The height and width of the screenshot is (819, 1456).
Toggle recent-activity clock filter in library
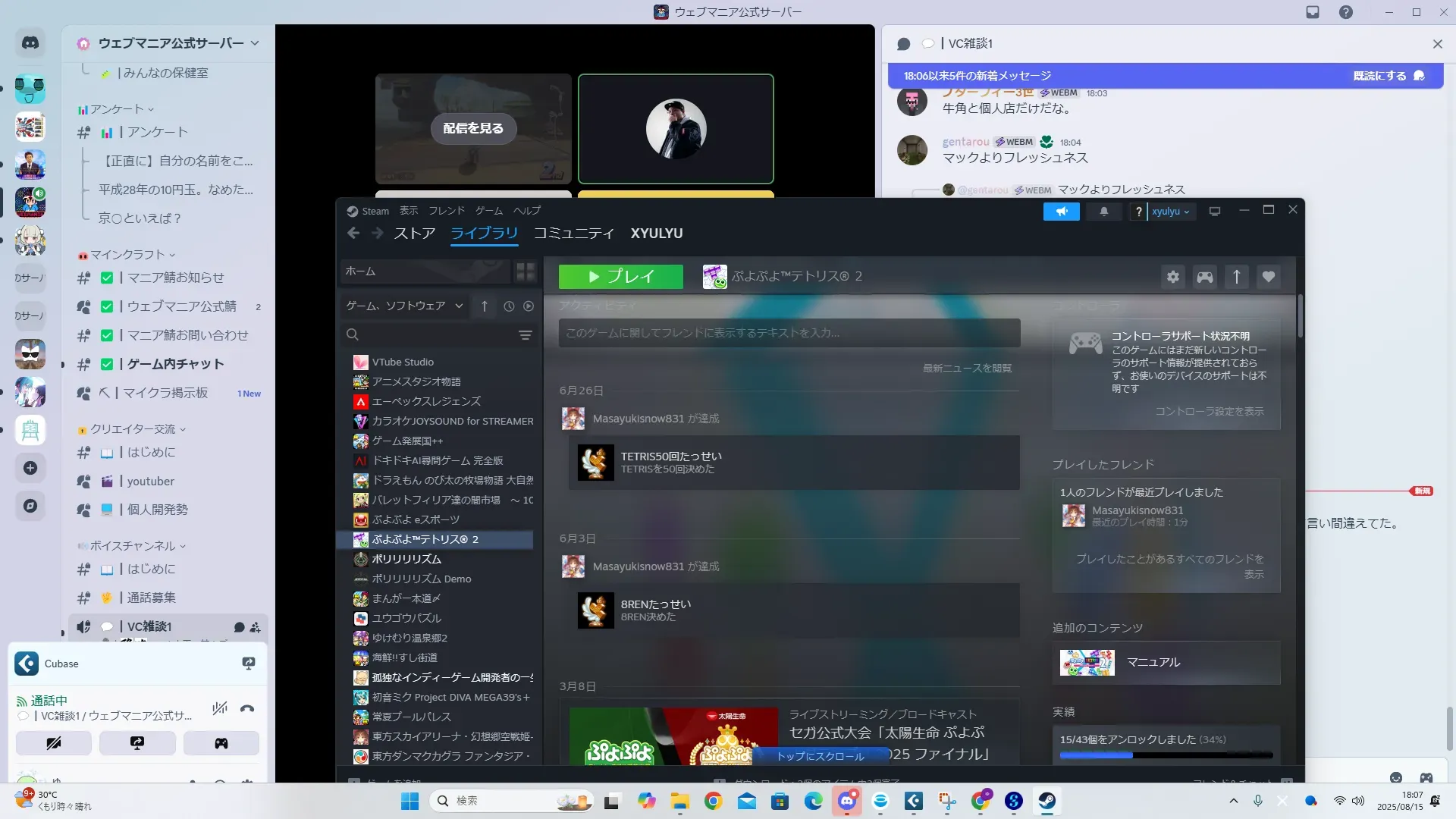click(509, 306)
